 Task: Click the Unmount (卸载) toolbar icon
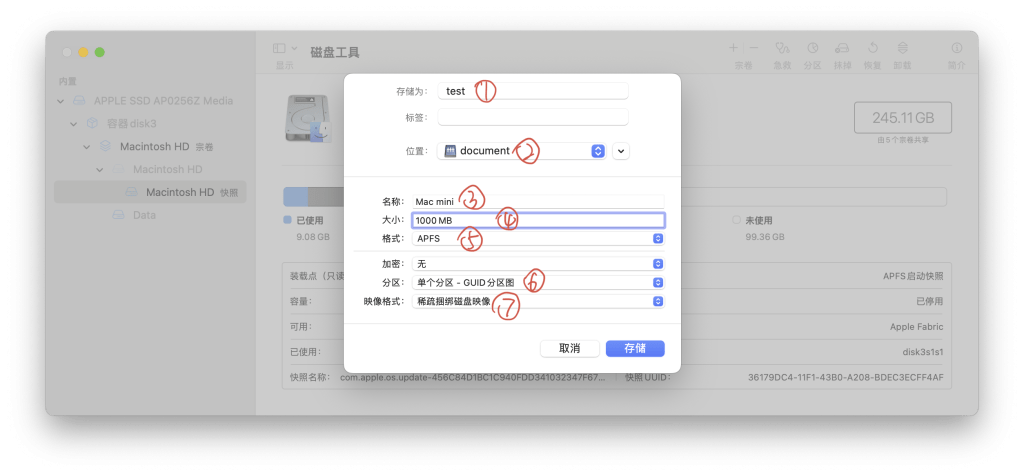tap(903, 48)
